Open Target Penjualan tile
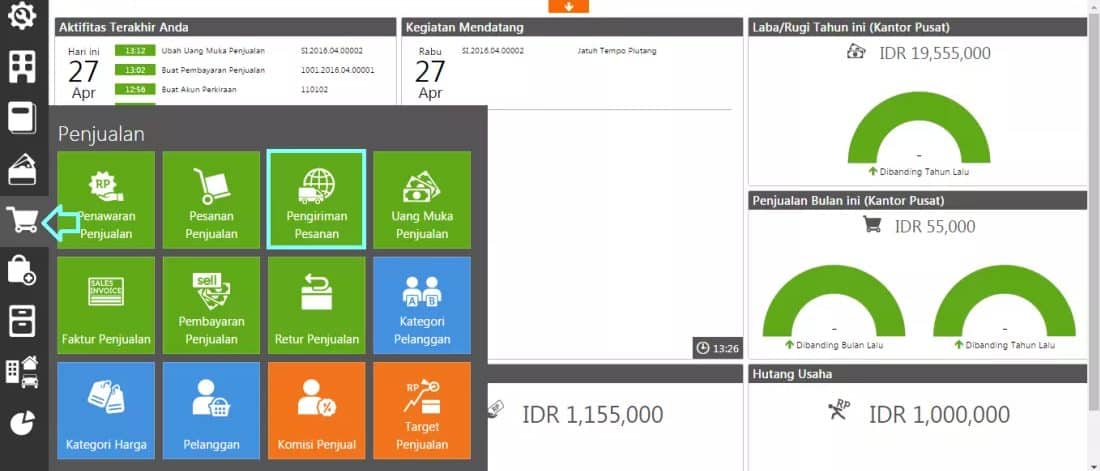This screenshot has height=471, width=1100. click(422, 411)
